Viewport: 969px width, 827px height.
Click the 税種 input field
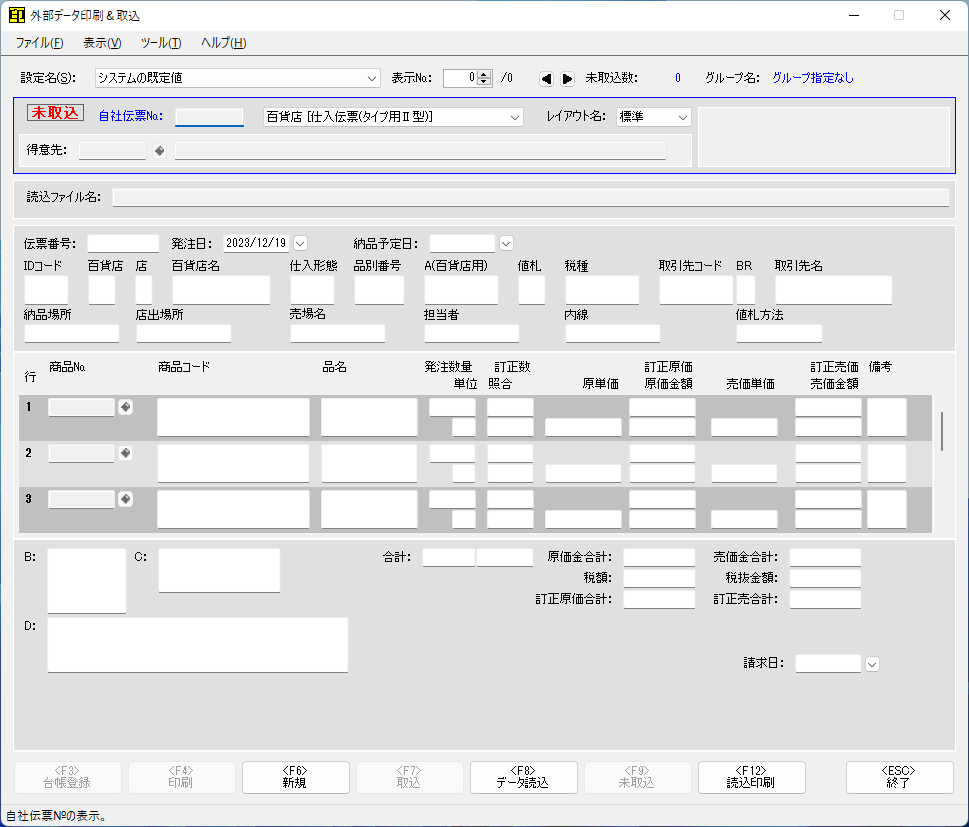(x=602, y=290)
